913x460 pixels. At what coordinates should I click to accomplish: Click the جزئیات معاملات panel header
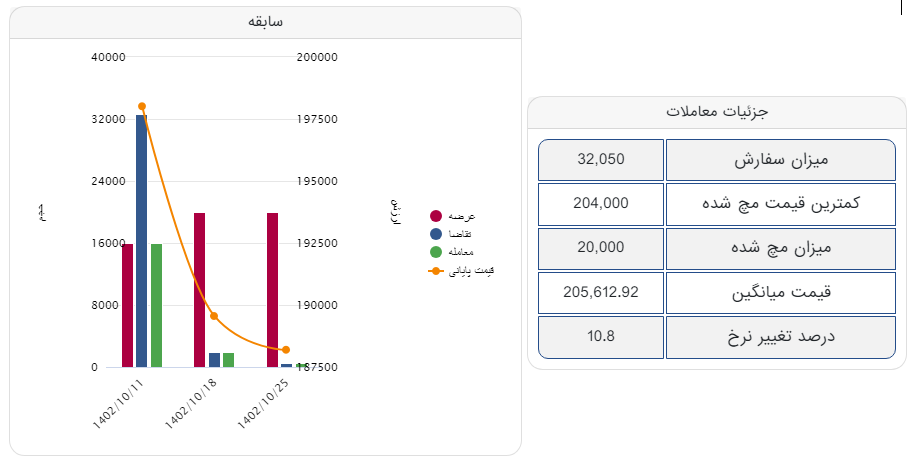[716, 112]
